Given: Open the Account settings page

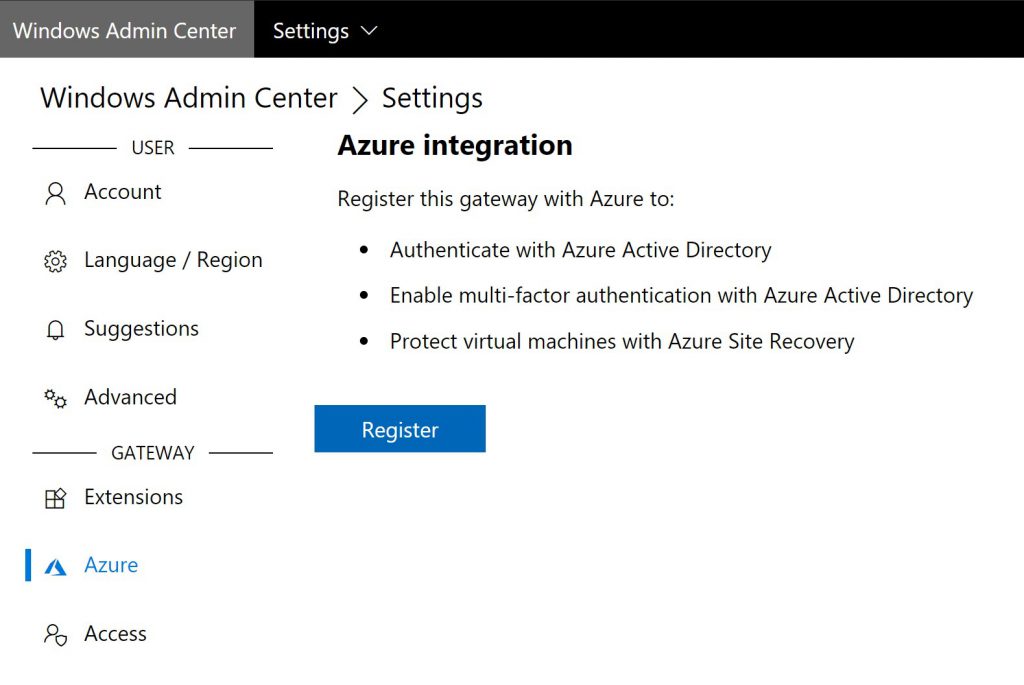Looking at the screenshot, I should point(122,192).
